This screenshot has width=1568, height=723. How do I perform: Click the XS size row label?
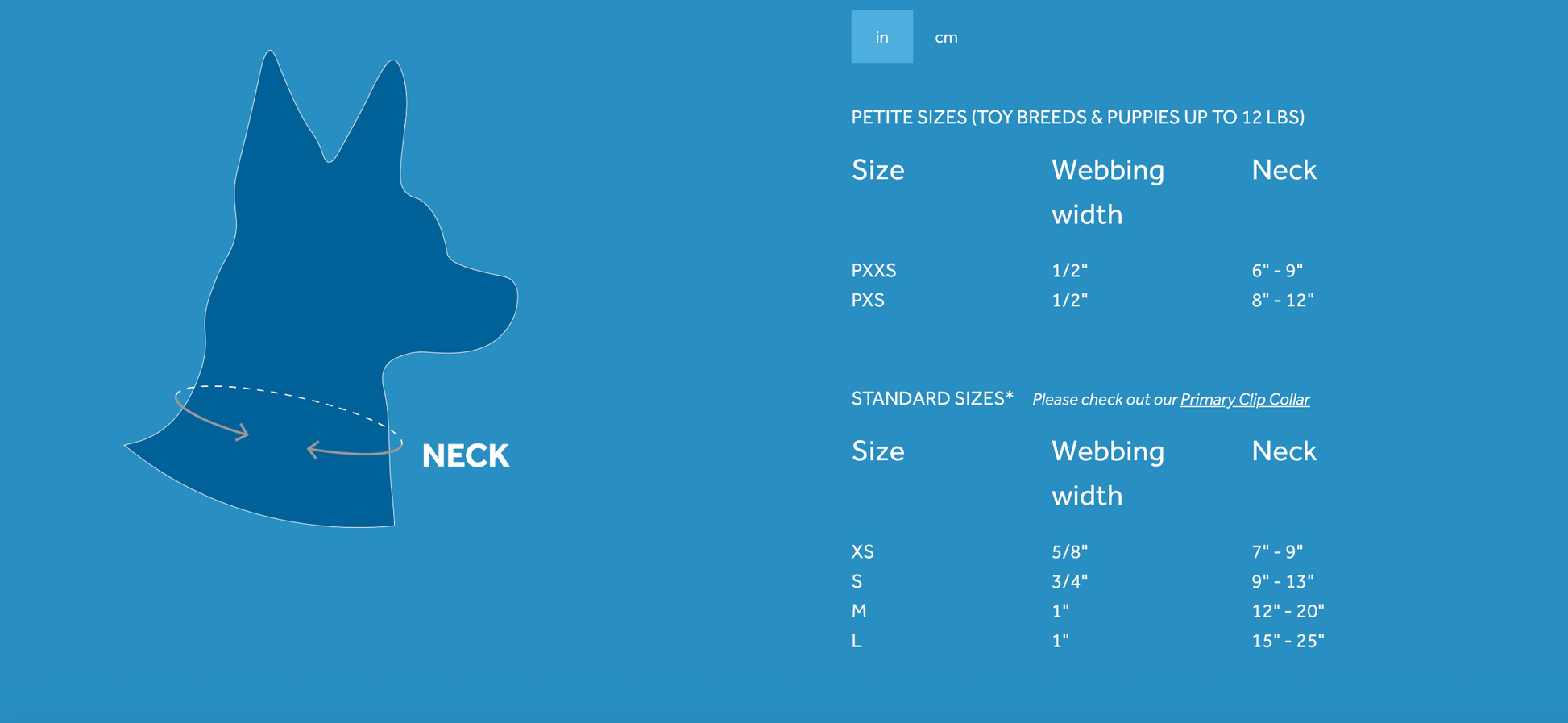tap(862, 552)
